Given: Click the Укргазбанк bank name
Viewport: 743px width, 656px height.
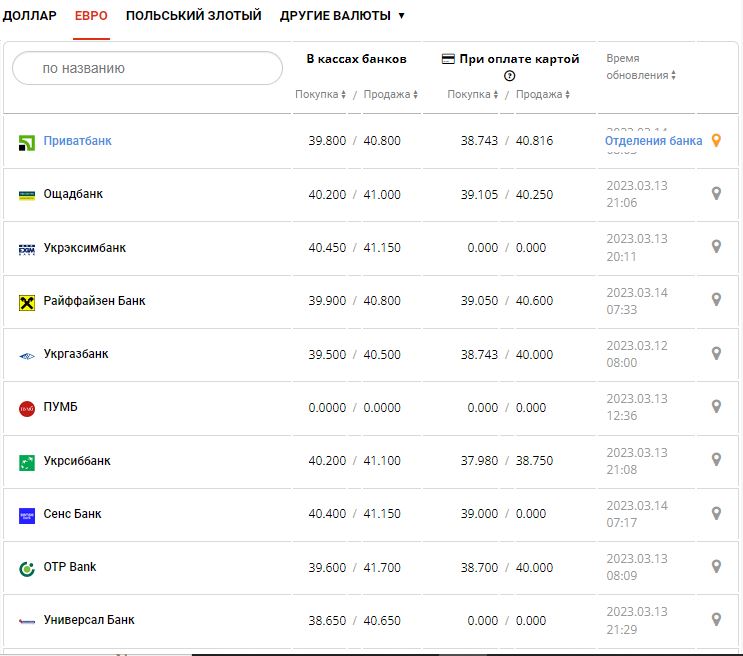Looking at the screenshot, I should tap(76, 354).
